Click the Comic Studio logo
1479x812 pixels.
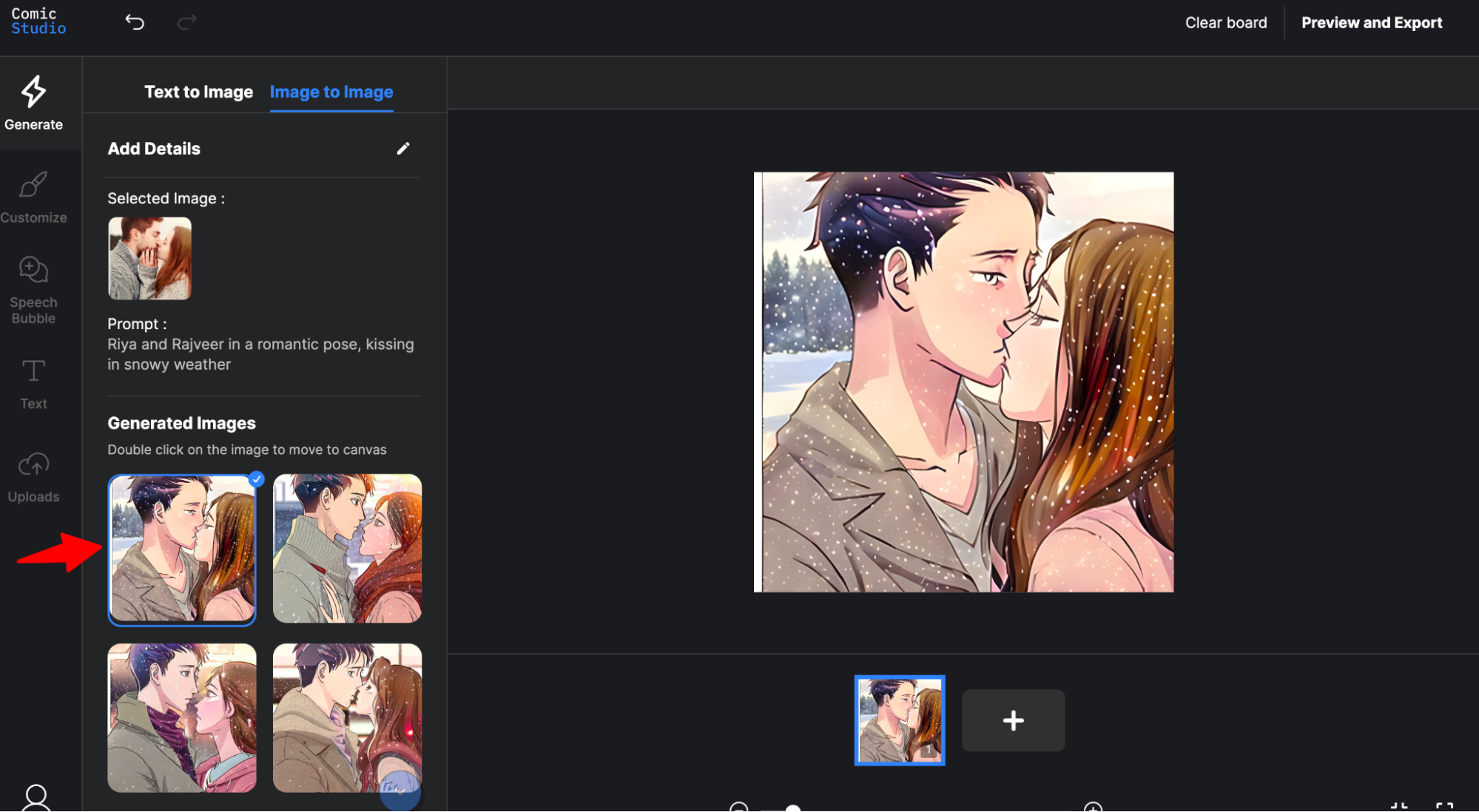click(x=38, y=21)
